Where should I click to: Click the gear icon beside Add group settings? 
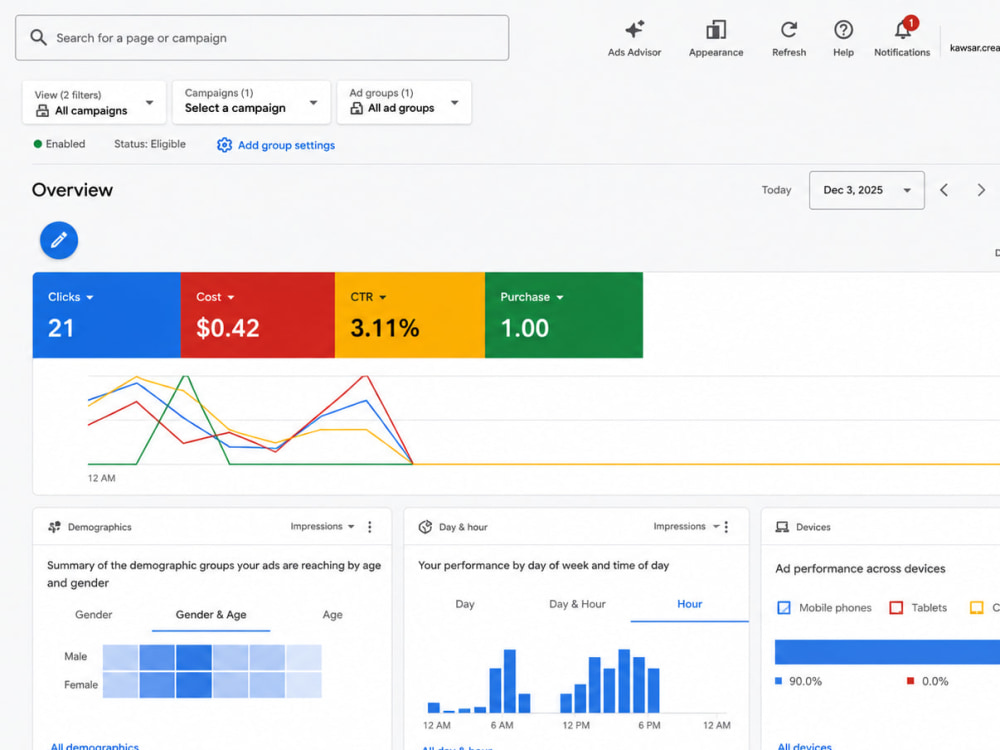coord(224,145)
